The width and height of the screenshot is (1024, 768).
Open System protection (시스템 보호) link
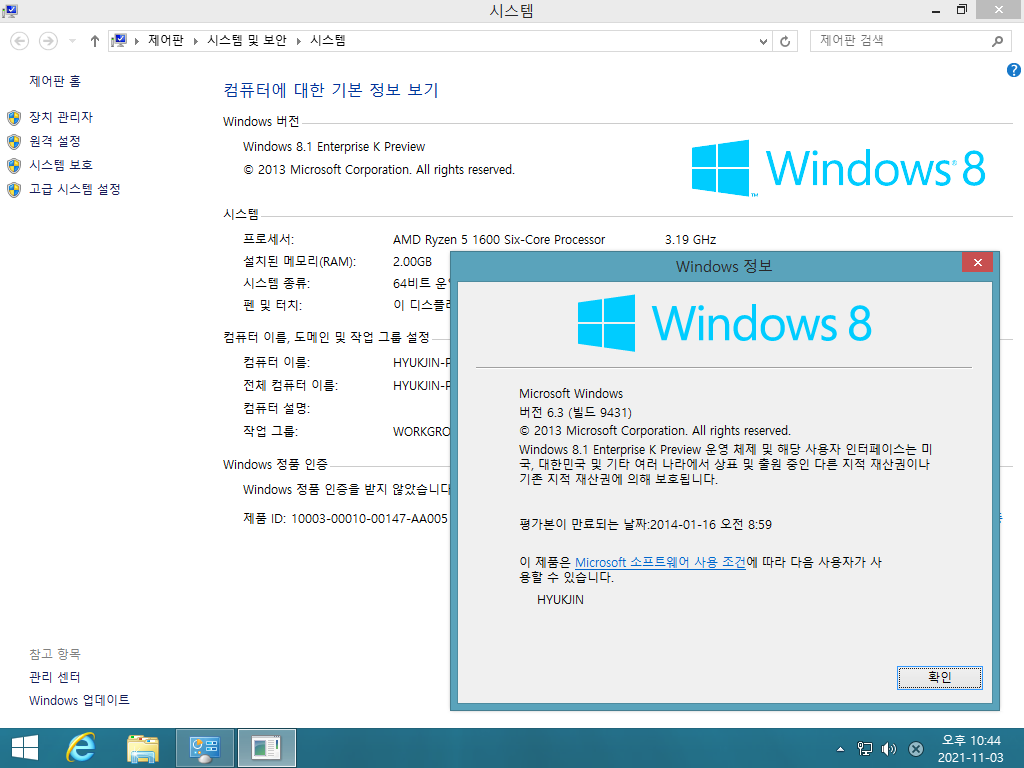(61, 165)
